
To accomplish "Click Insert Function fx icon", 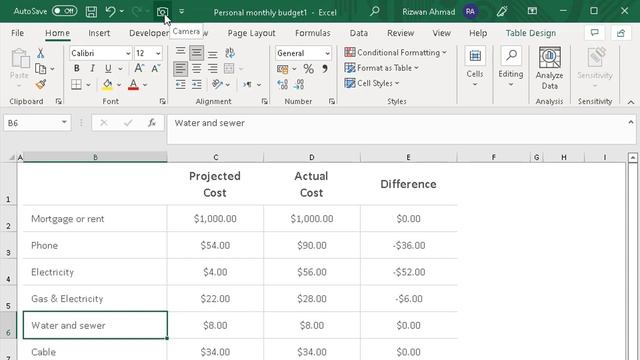I will tap(152, 122).
